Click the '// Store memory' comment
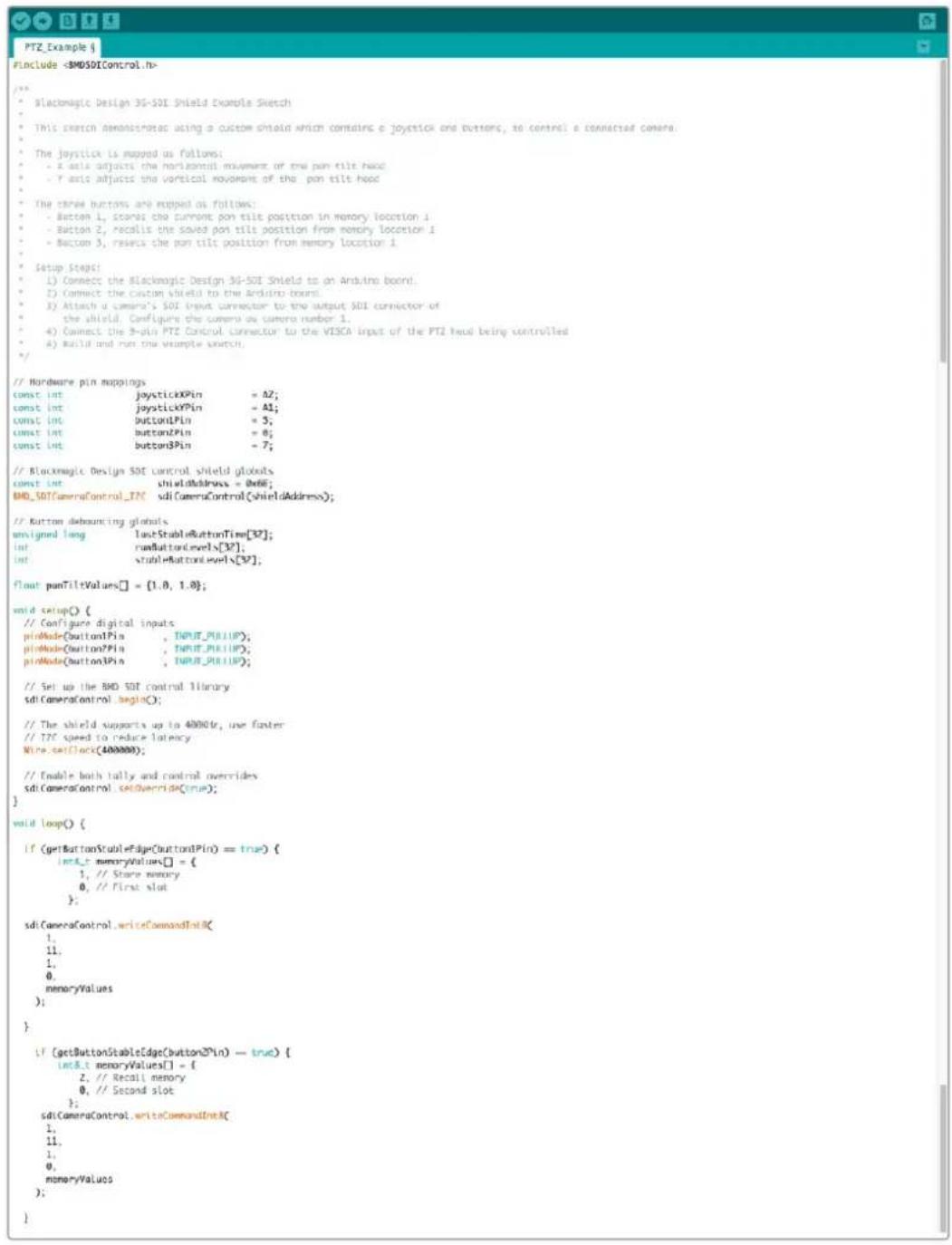952x1245 pixels. pos(139,874)
